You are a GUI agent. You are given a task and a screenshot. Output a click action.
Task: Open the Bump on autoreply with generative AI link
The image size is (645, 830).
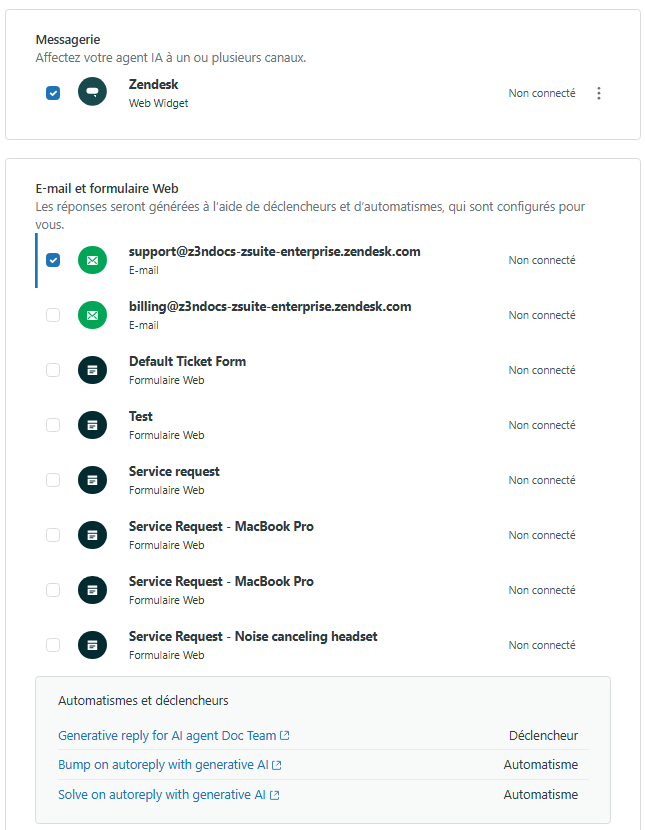[162, 765]
